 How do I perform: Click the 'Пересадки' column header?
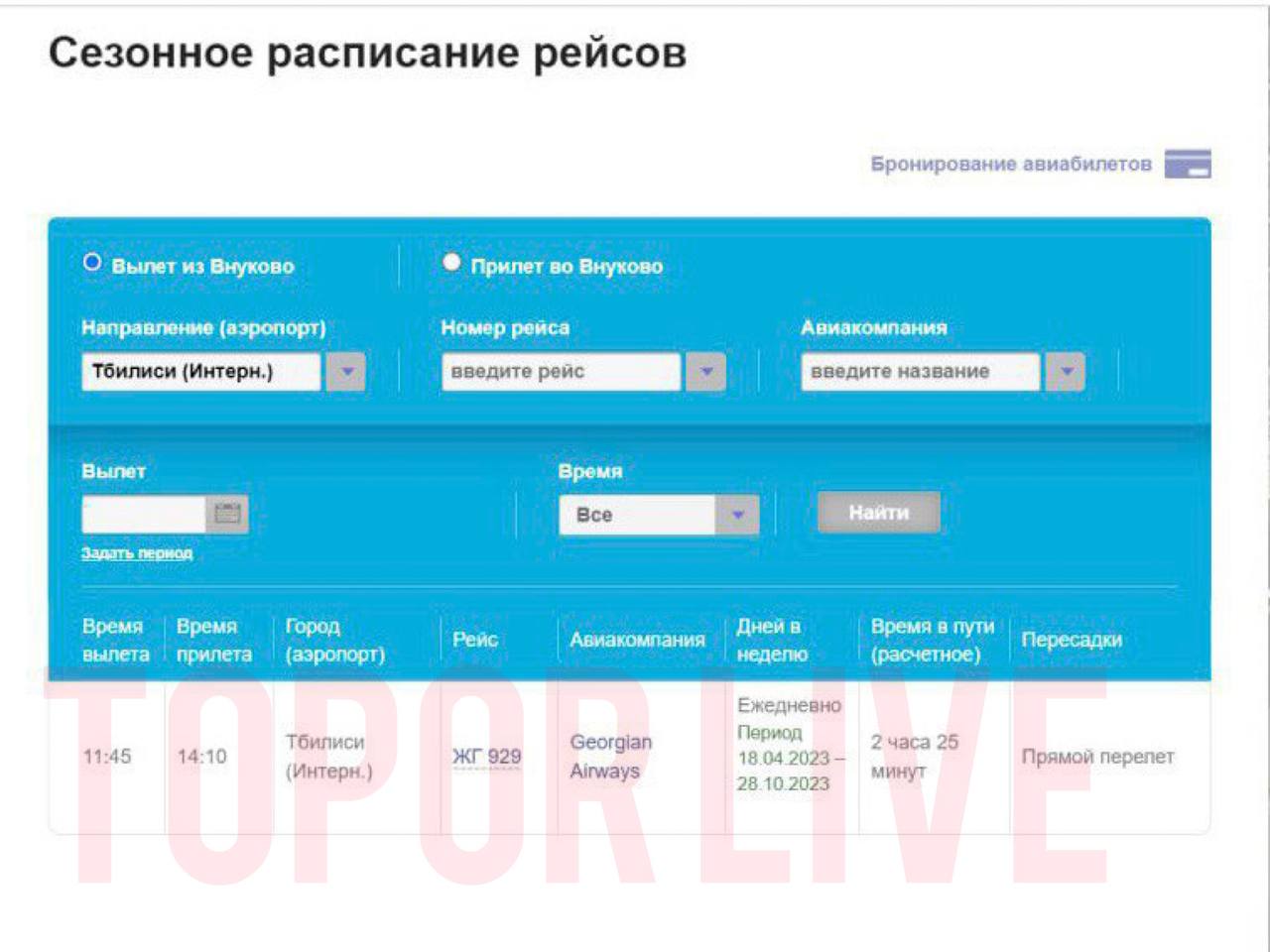(x=1072, y=640)
